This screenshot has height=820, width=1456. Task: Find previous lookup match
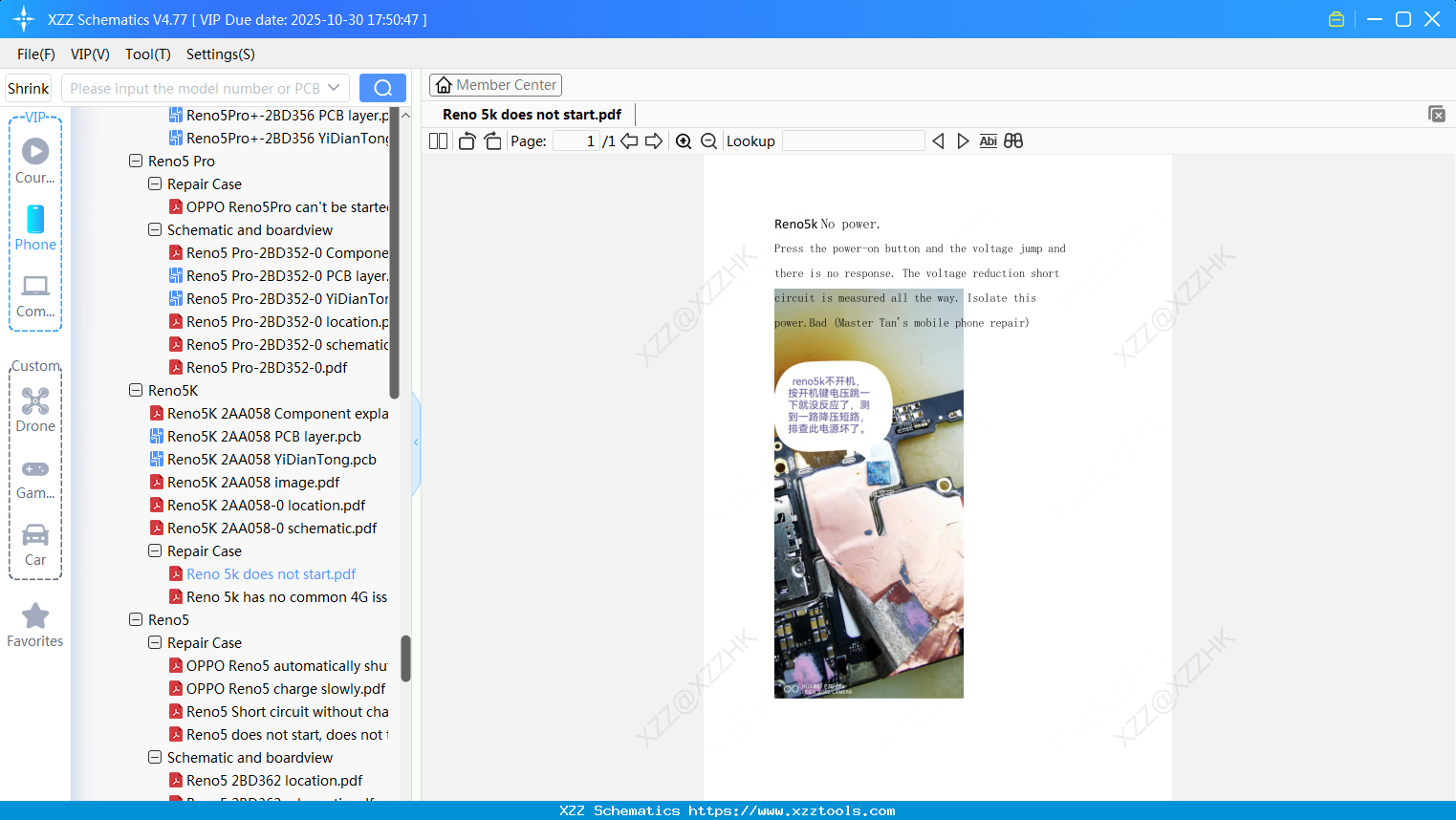tap(938, 141)
